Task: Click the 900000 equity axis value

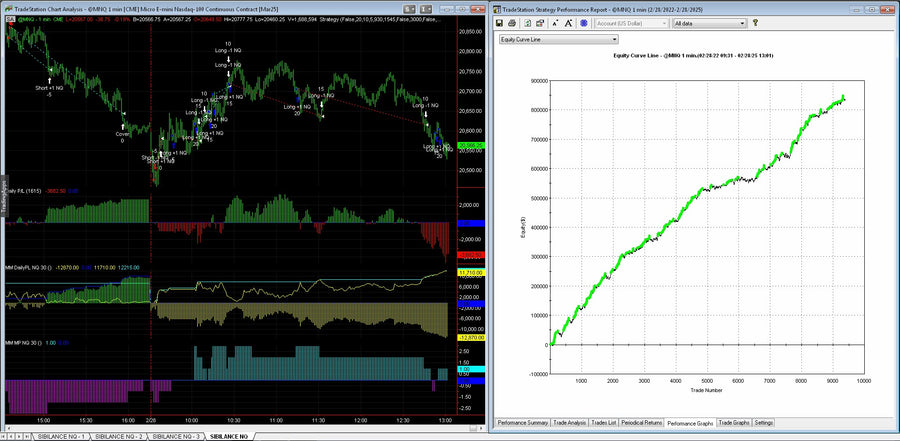Action: 540,81
